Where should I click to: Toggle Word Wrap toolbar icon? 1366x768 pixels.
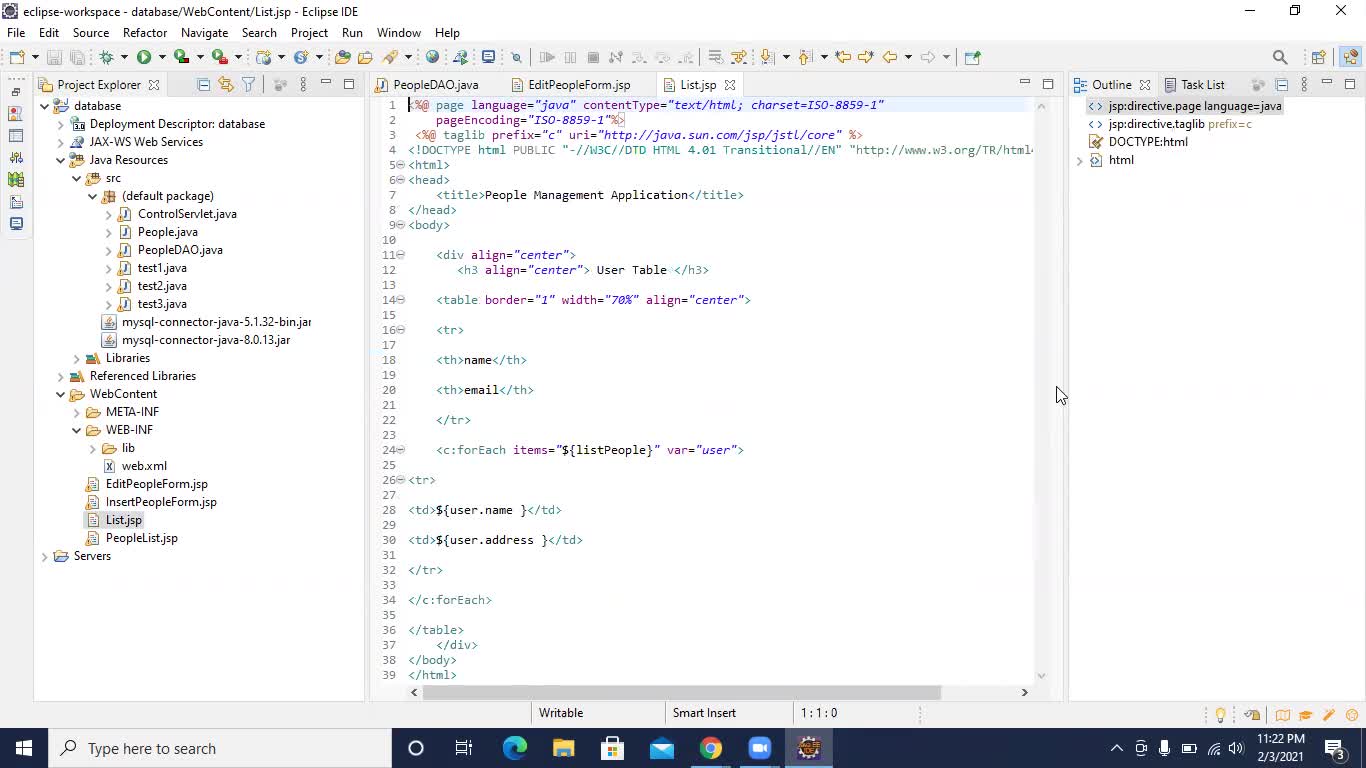(x=715, y=57)
